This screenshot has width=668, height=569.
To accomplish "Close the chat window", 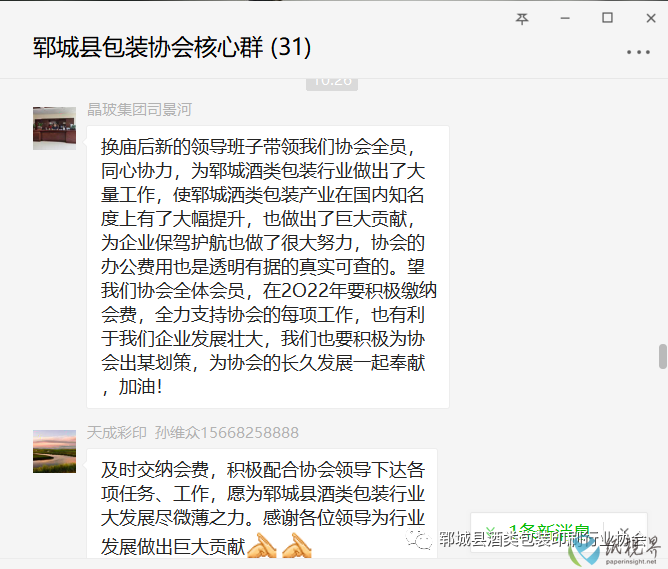I will 651,18.
